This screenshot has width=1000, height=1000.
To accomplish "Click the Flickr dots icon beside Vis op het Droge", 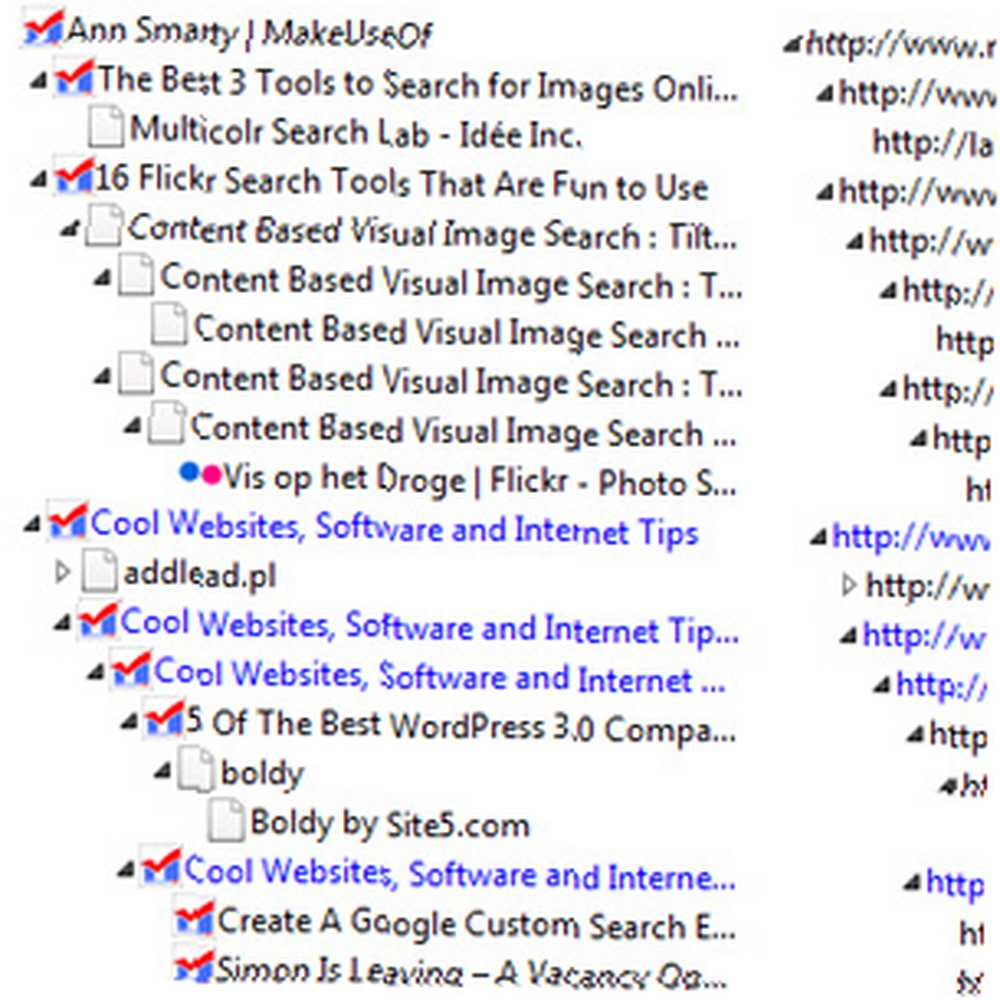I will tap(200, 473).
